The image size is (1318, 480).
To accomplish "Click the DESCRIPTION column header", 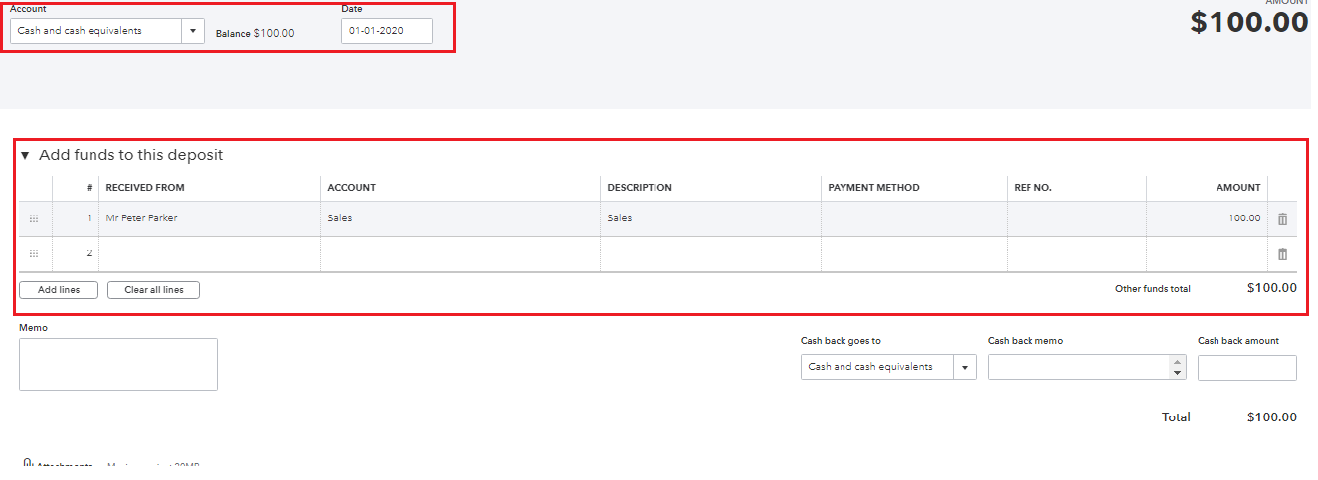I will pyautogui.click(x=640, y=188).
